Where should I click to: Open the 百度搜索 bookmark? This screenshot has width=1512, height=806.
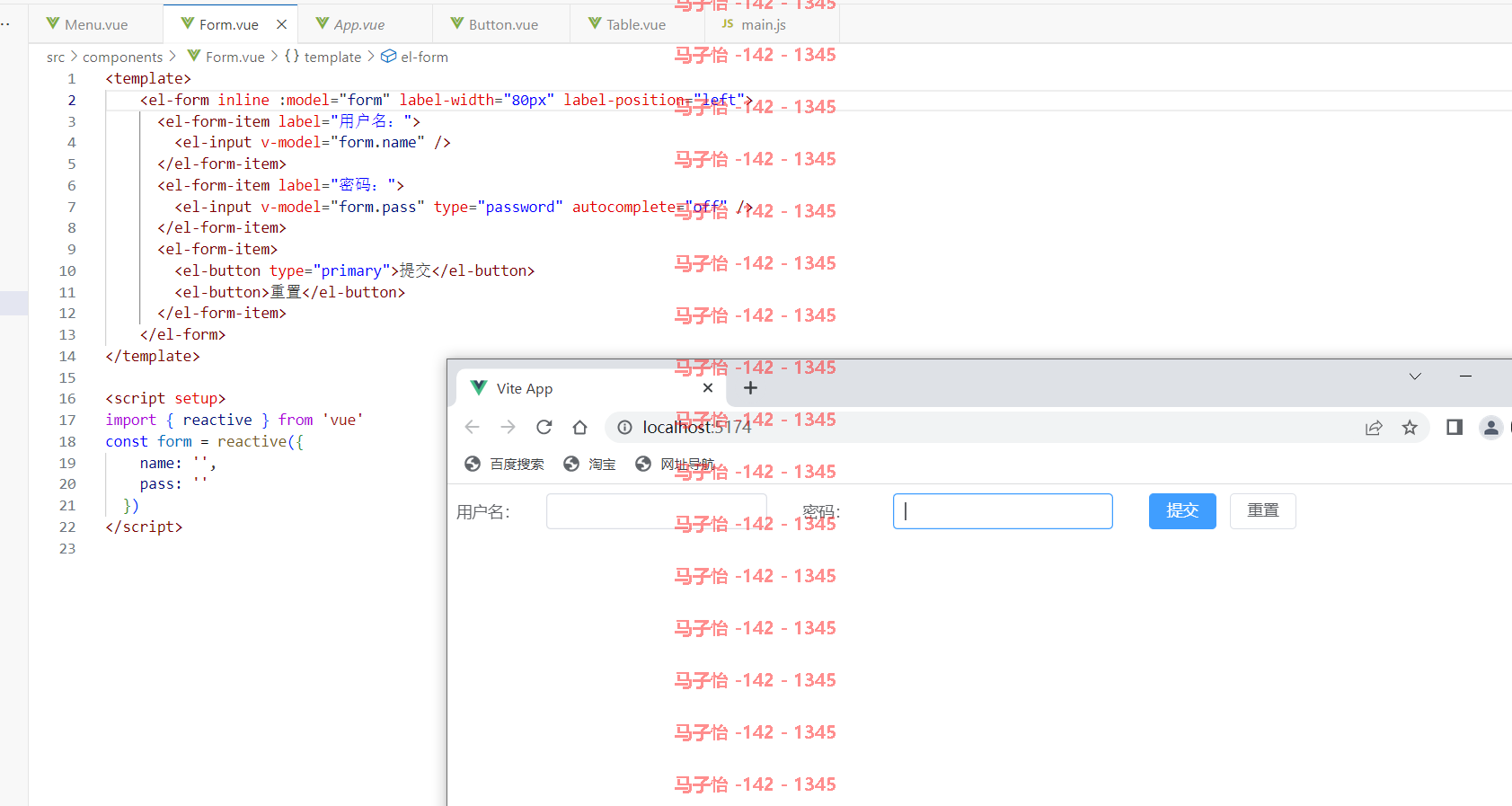(x=505, y=464)
